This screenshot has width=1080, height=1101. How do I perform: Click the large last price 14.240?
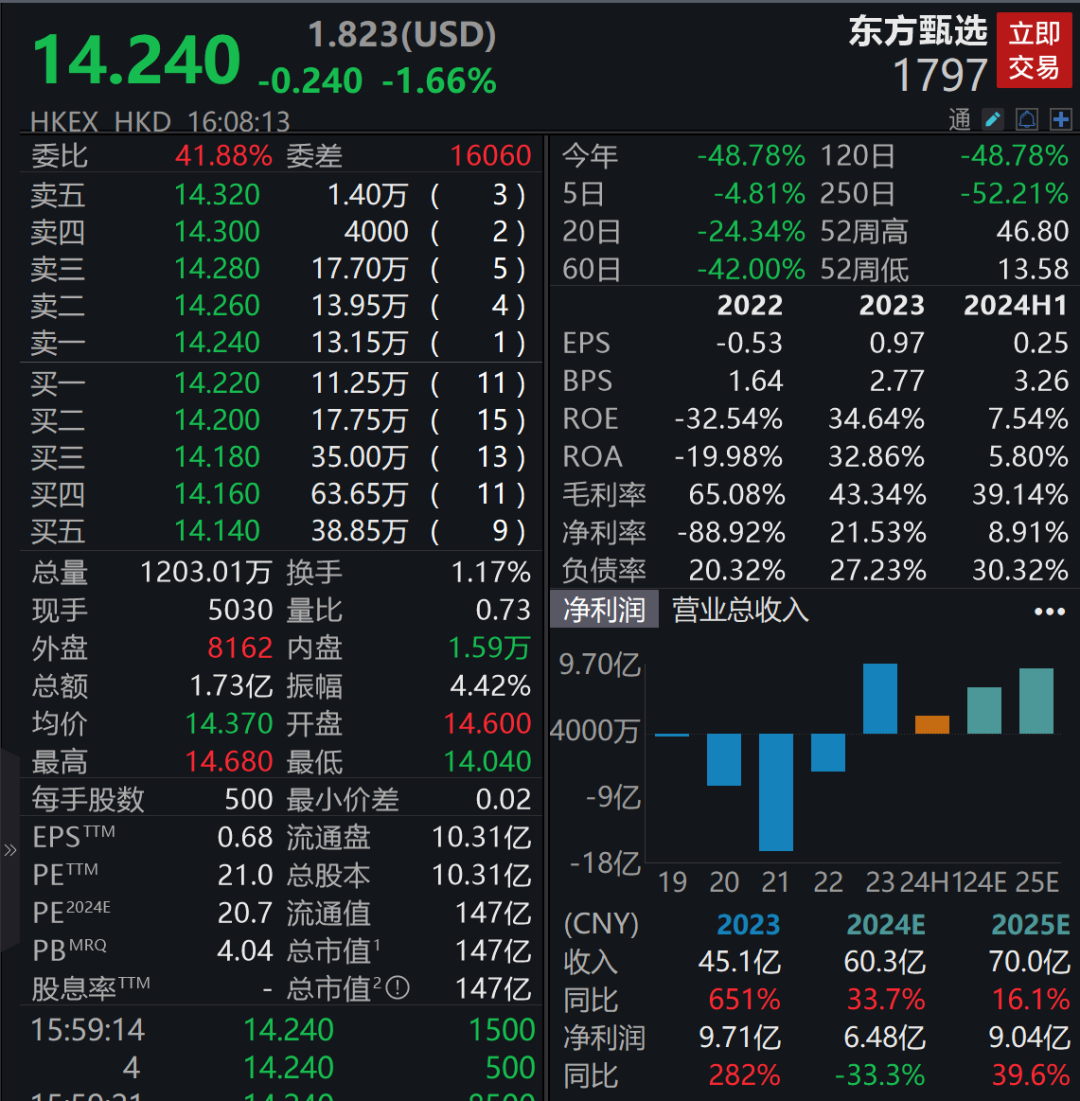[137, 60]
